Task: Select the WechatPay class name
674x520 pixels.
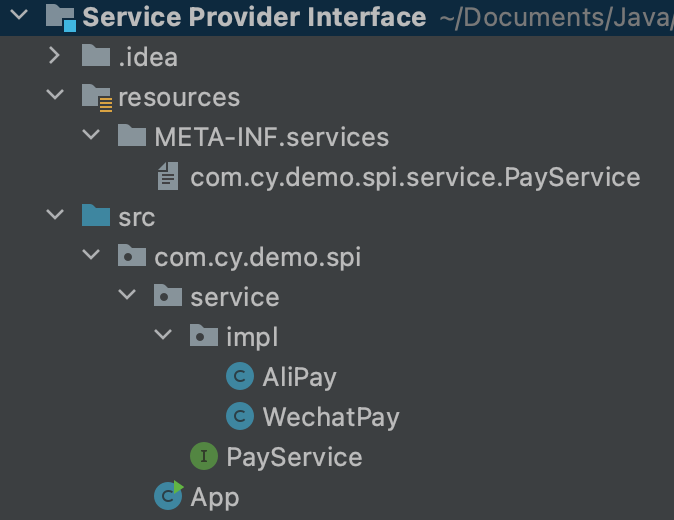Action: tap(330, 417)
